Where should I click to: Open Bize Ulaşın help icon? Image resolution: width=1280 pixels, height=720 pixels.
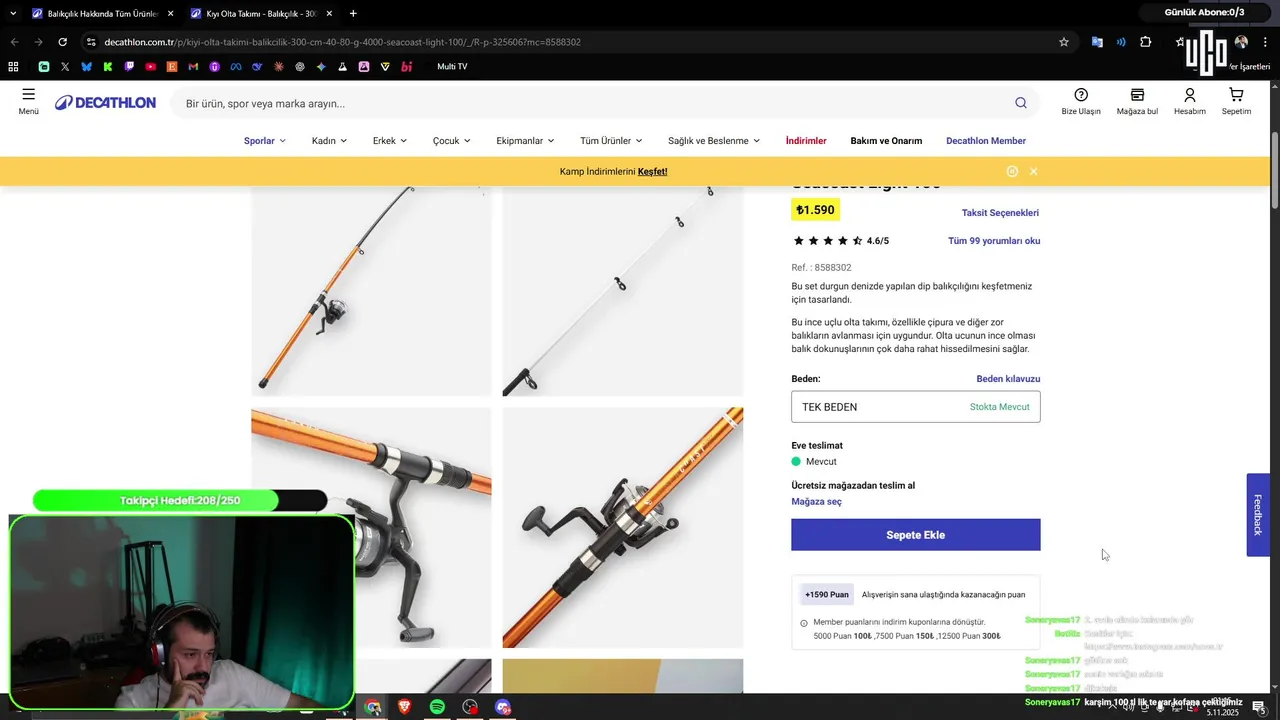pos(1081,100)
